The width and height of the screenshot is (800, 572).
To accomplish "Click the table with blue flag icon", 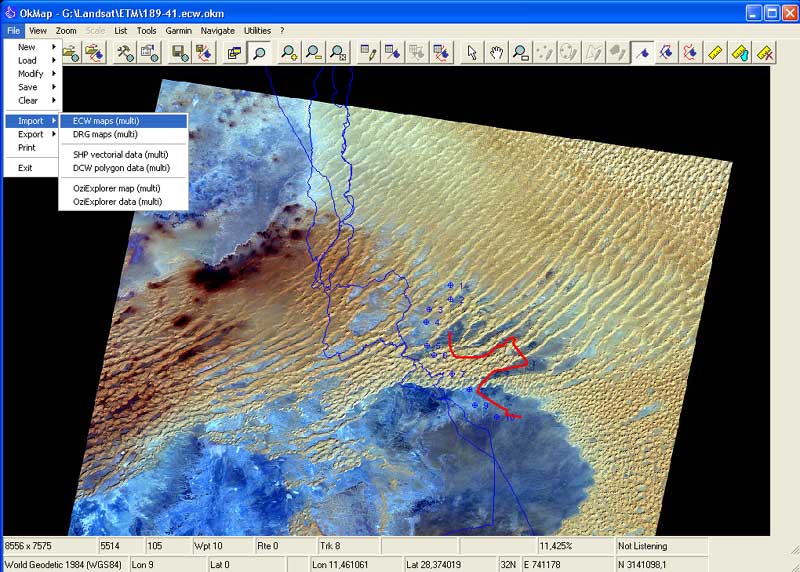I will coord(392,53).
